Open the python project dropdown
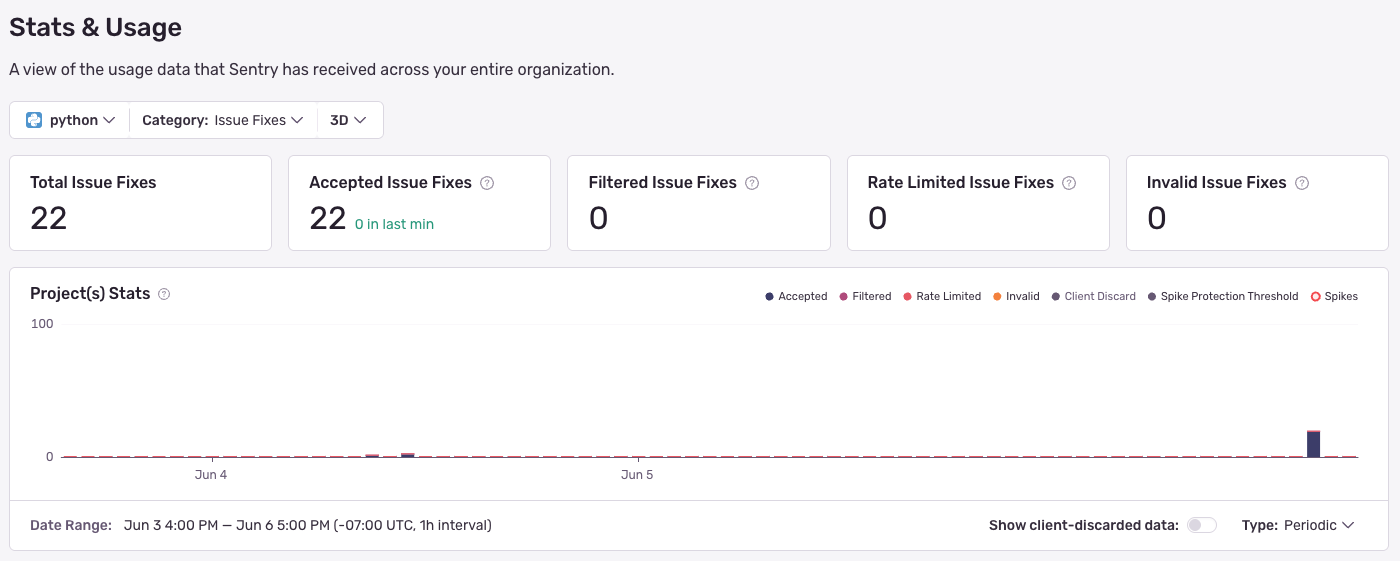1400x561 pixels. click(x=71, y=120)
